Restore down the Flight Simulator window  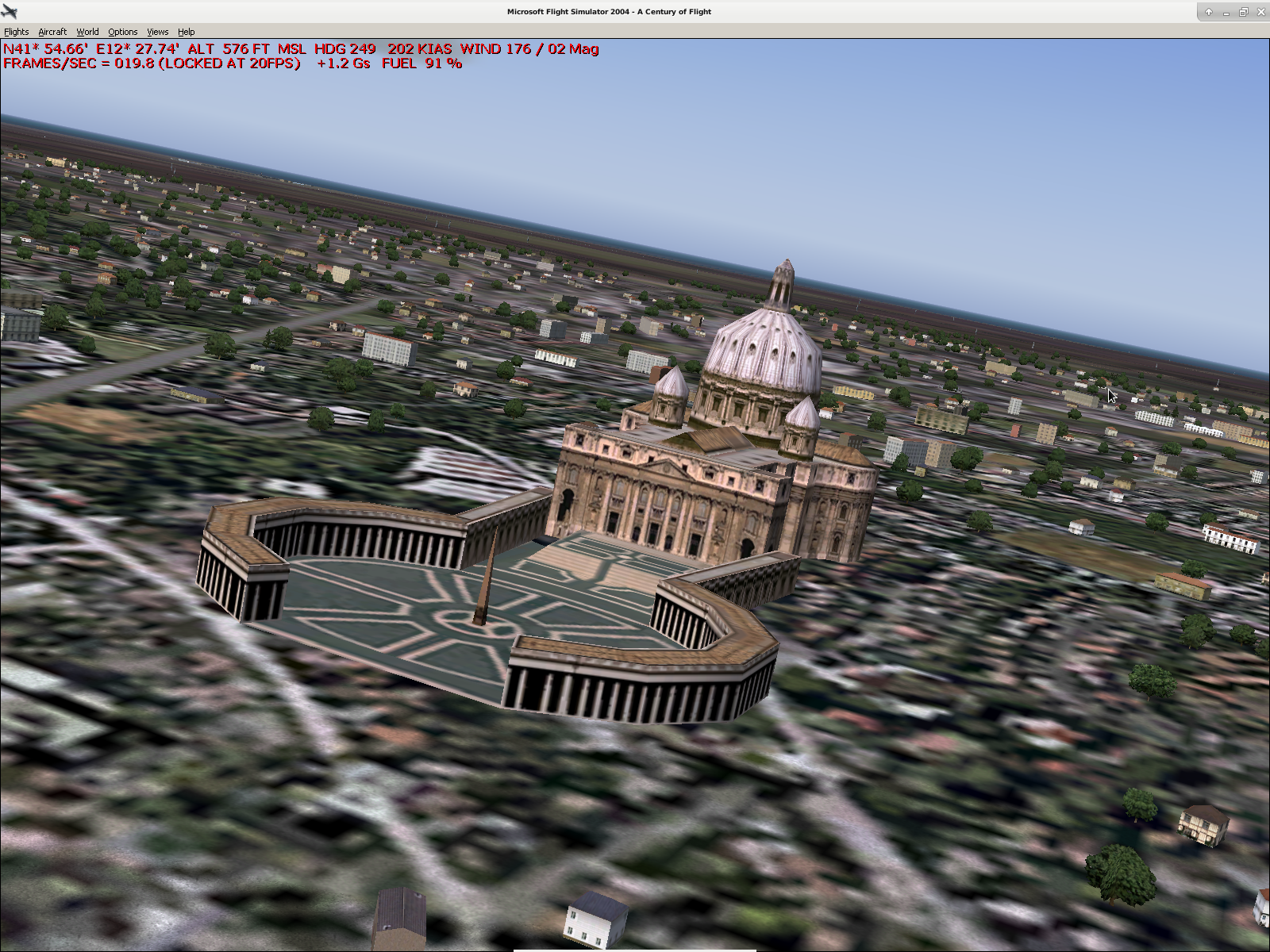(1243, 12)
